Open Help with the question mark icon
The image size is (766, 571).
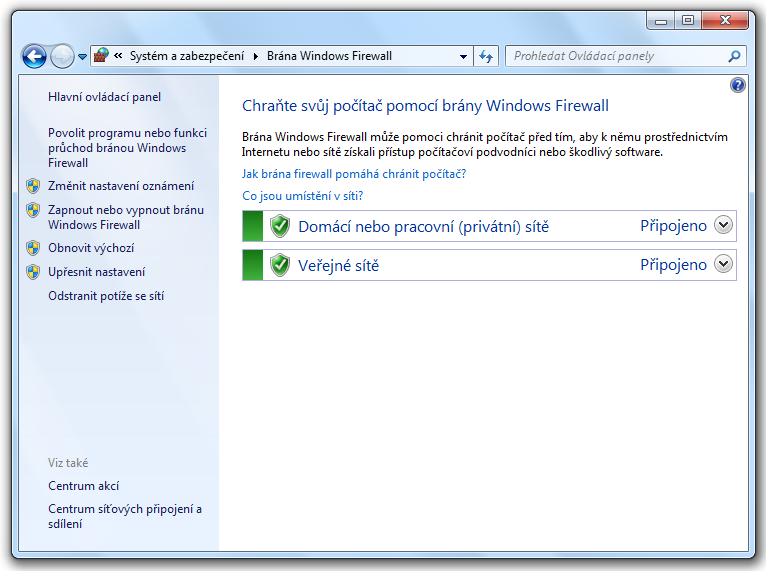pos(738,85)
